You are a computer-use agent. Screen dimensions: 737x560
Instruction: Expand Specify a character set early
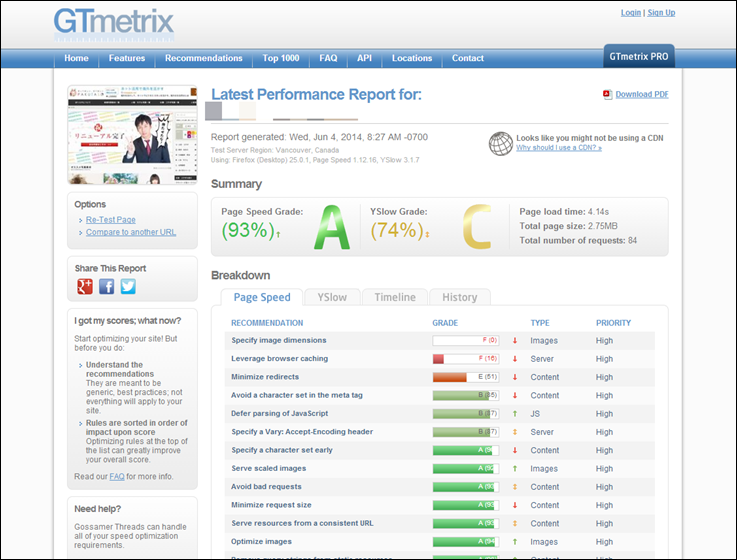[x=282, y=450]
